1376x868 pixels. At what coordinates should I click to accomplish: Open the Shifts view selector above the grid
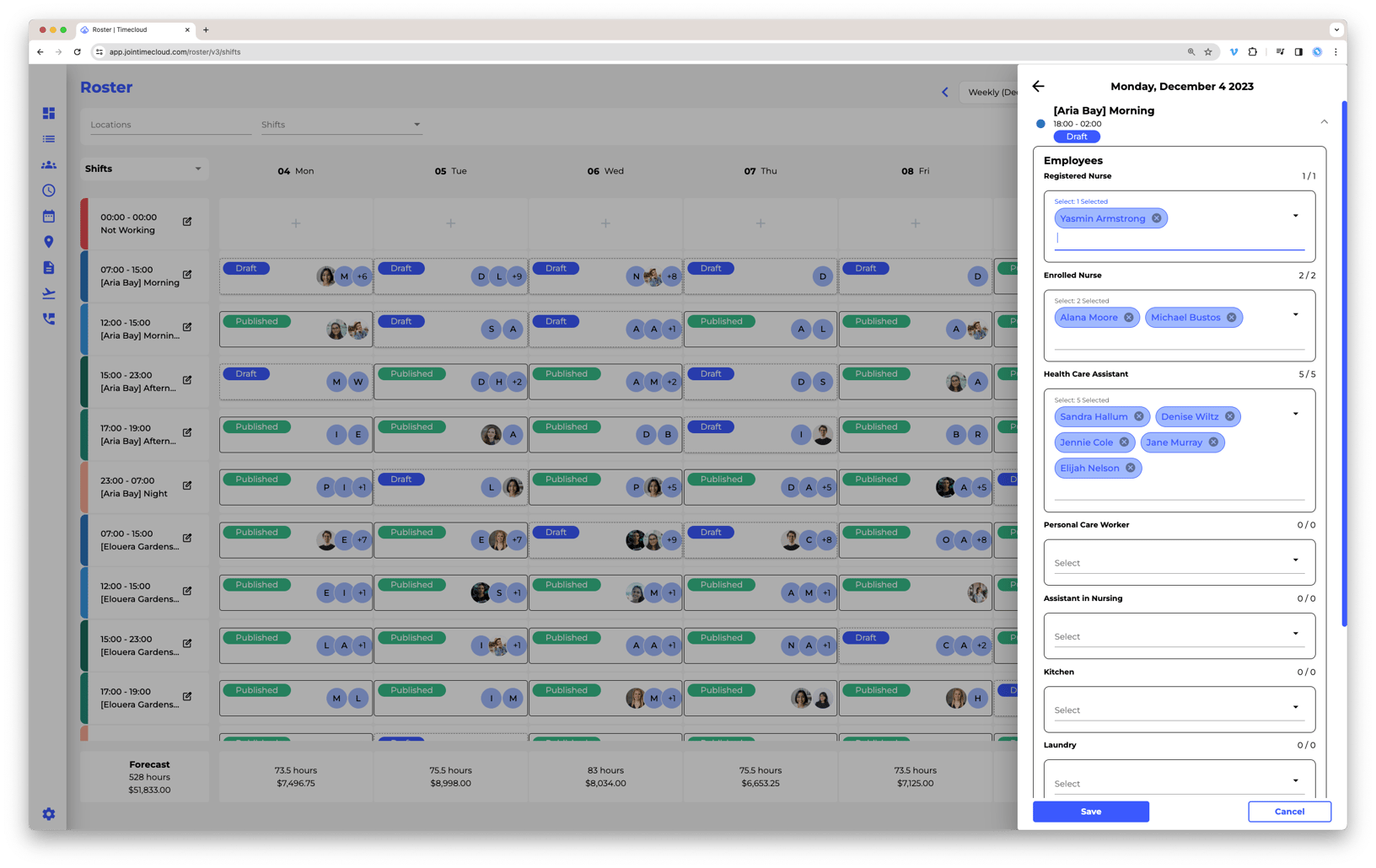[x=143, y=169]
